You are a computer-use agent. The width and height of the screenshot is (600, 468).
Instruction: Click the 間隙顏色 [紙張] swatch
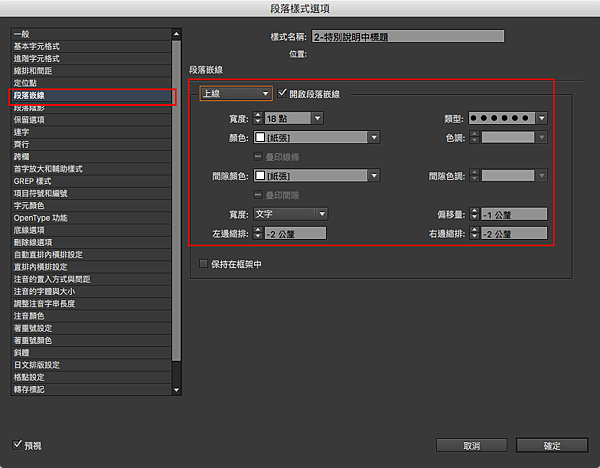[x=260, y=175]
